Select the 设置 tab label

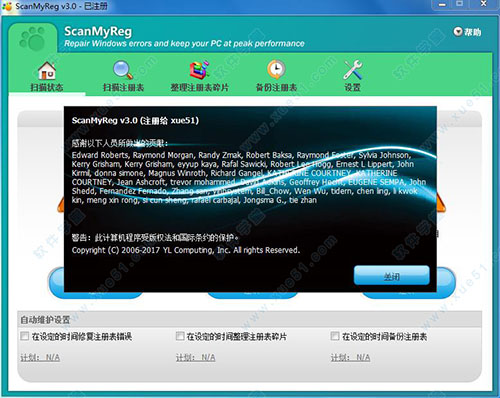(353, 87)
